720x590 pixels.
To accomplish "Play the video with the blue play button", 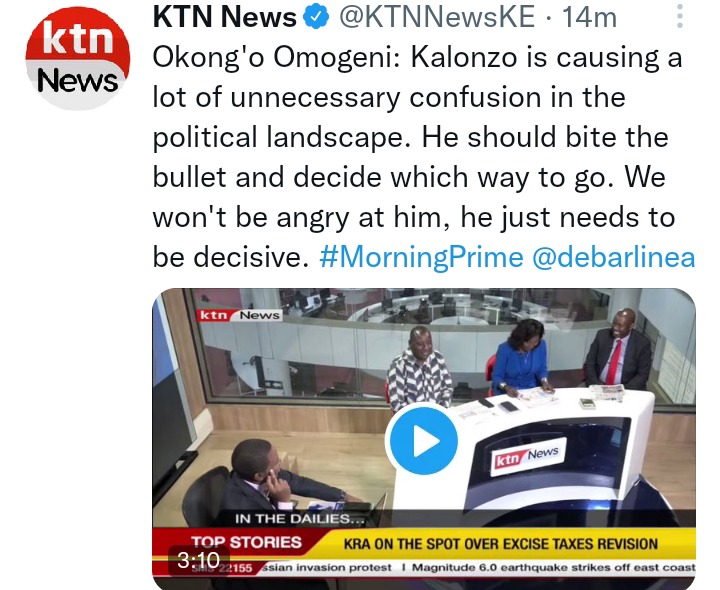I will click(422, 440).
